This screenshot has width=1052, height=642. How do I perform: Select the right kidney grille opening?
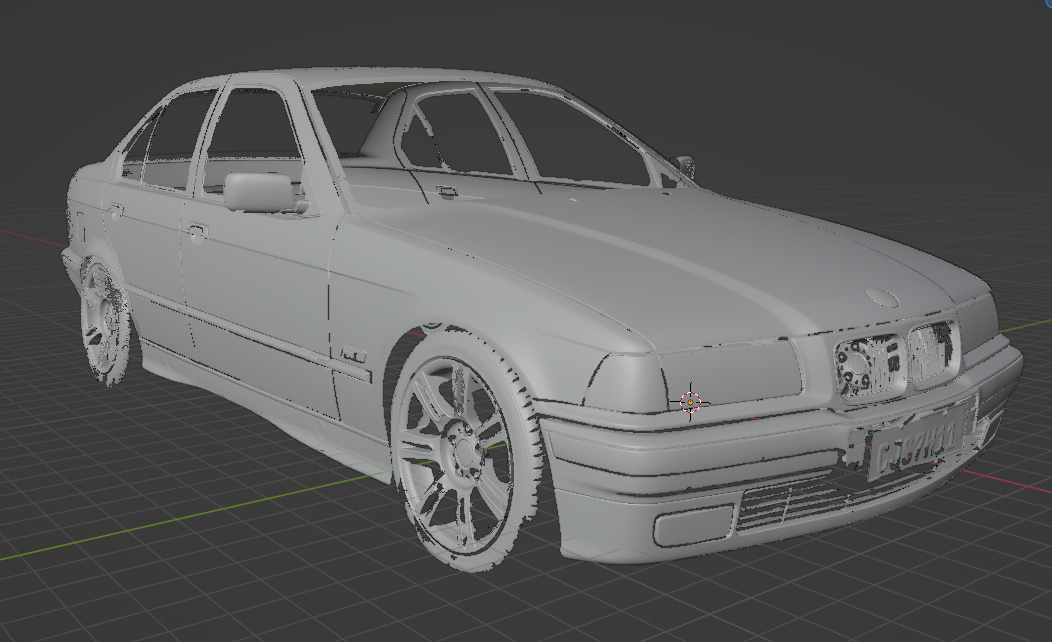click(x=933, y=352)
